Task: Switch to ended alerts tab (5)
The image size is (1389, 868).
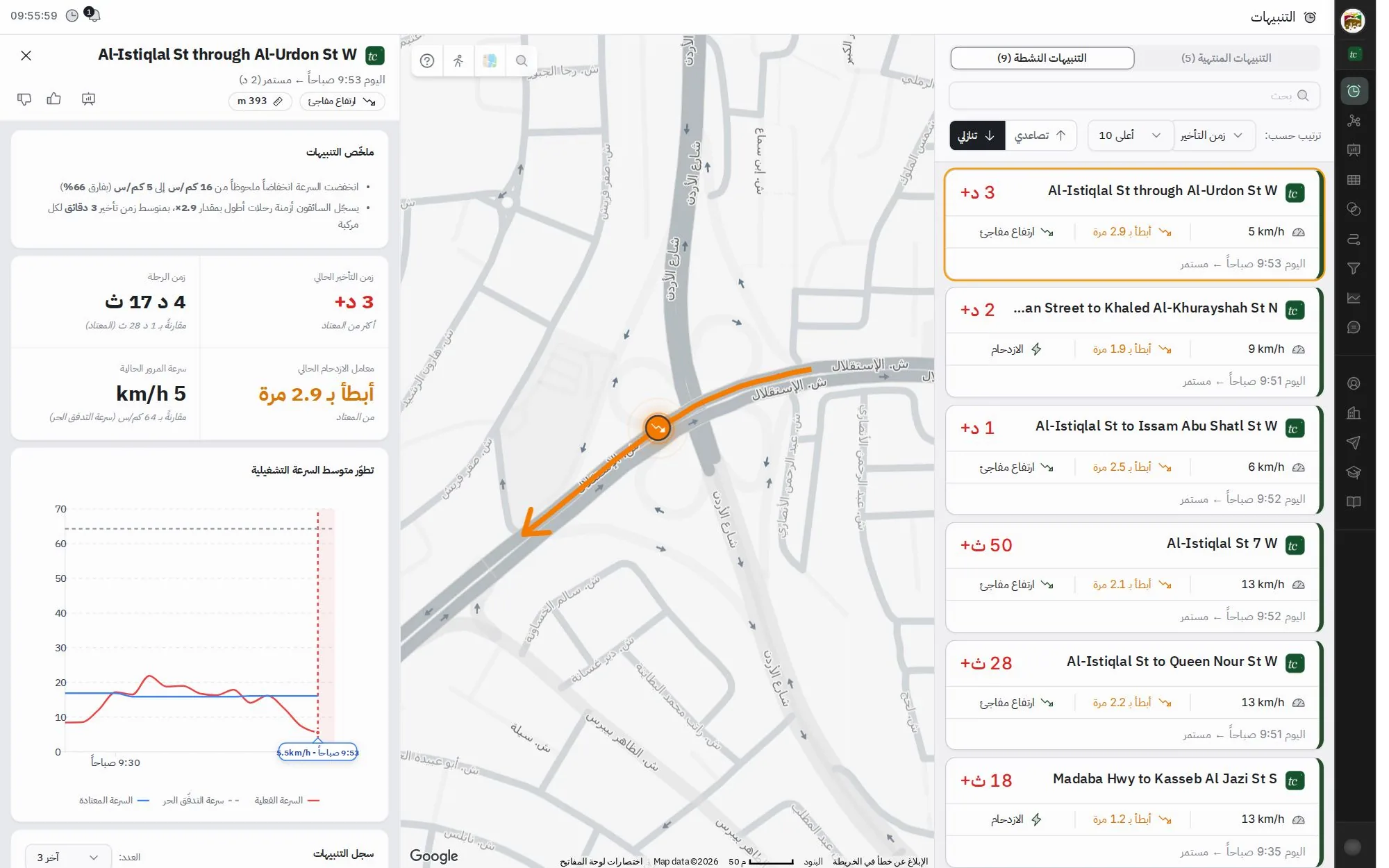Action: pyautogui.click(x=1226, y=58)
